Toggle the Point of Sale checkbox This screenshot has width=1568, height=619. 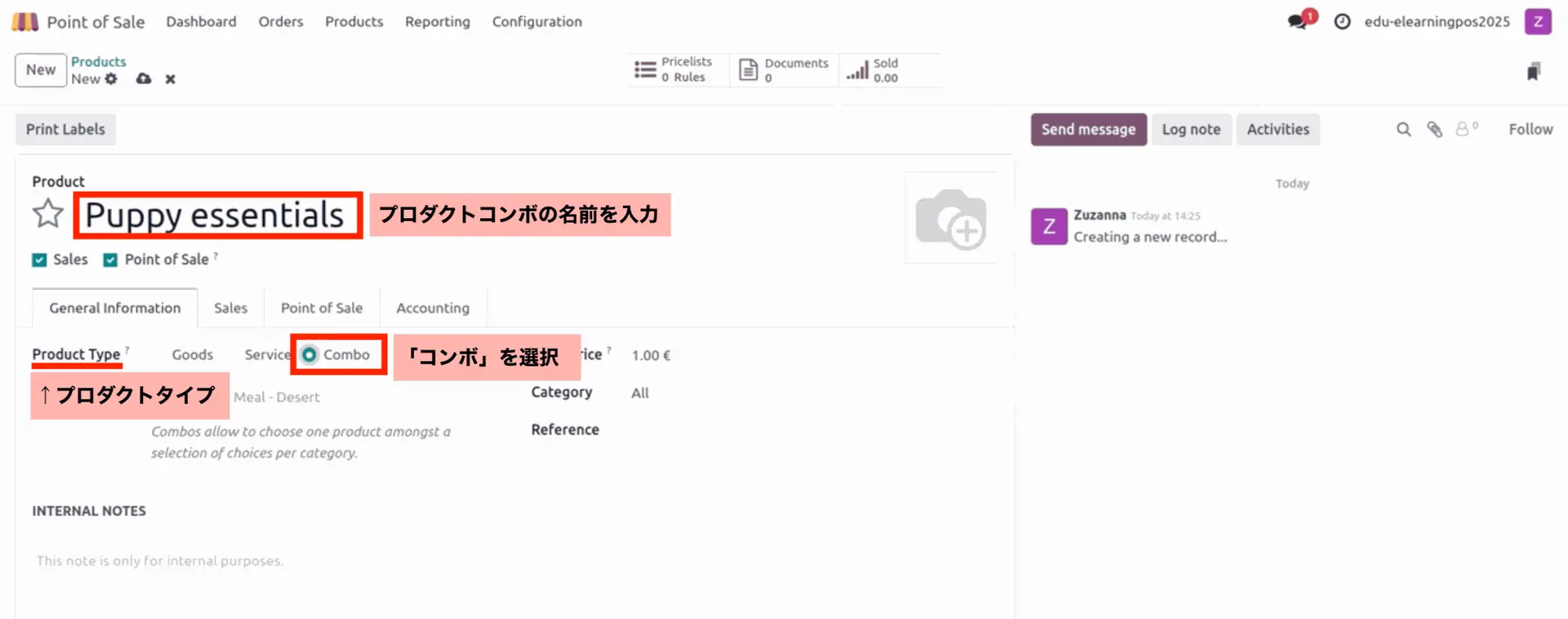[110, 260]
